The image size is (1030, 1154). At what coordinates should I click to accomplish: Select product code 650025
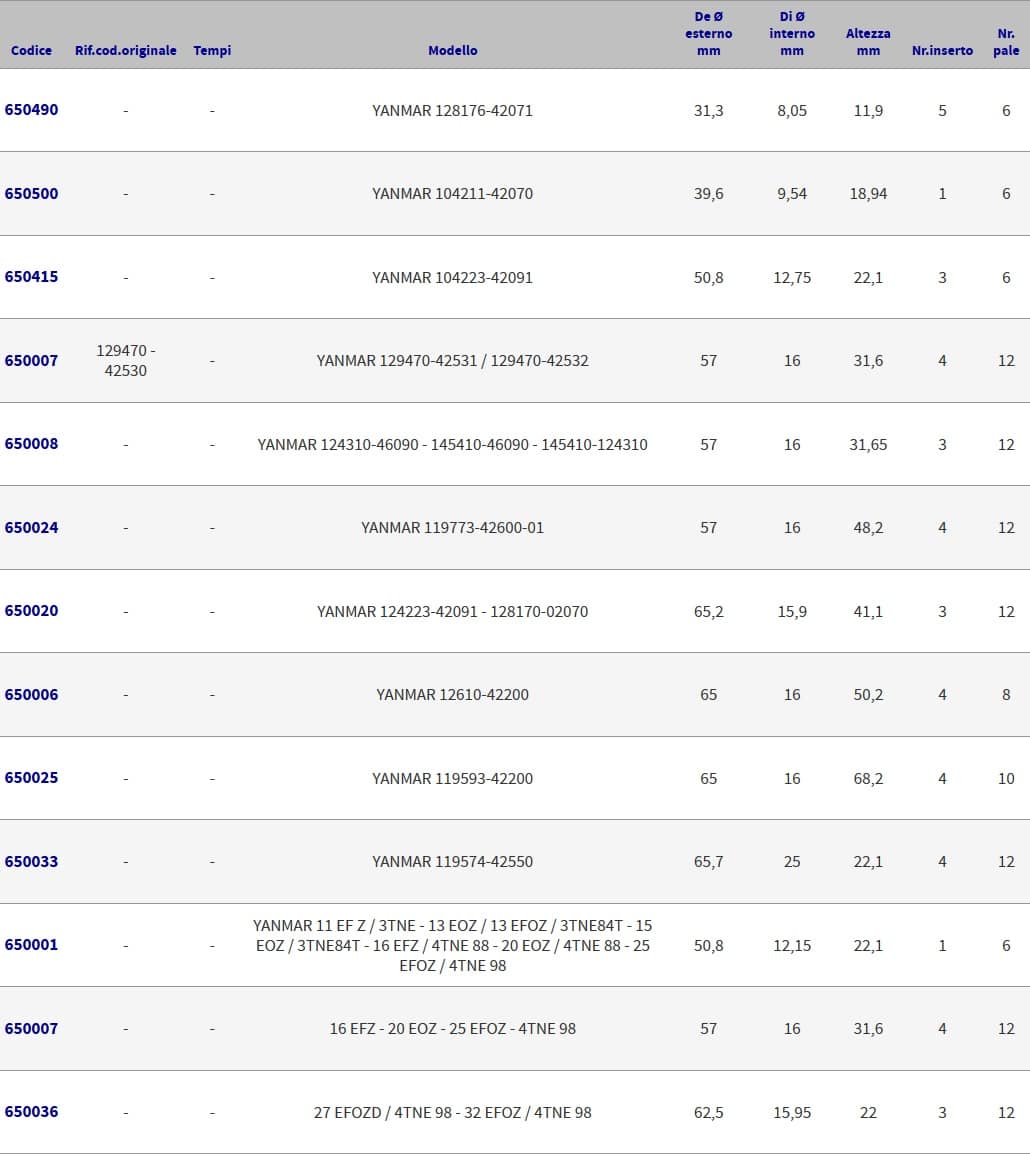tap(32, 778)
